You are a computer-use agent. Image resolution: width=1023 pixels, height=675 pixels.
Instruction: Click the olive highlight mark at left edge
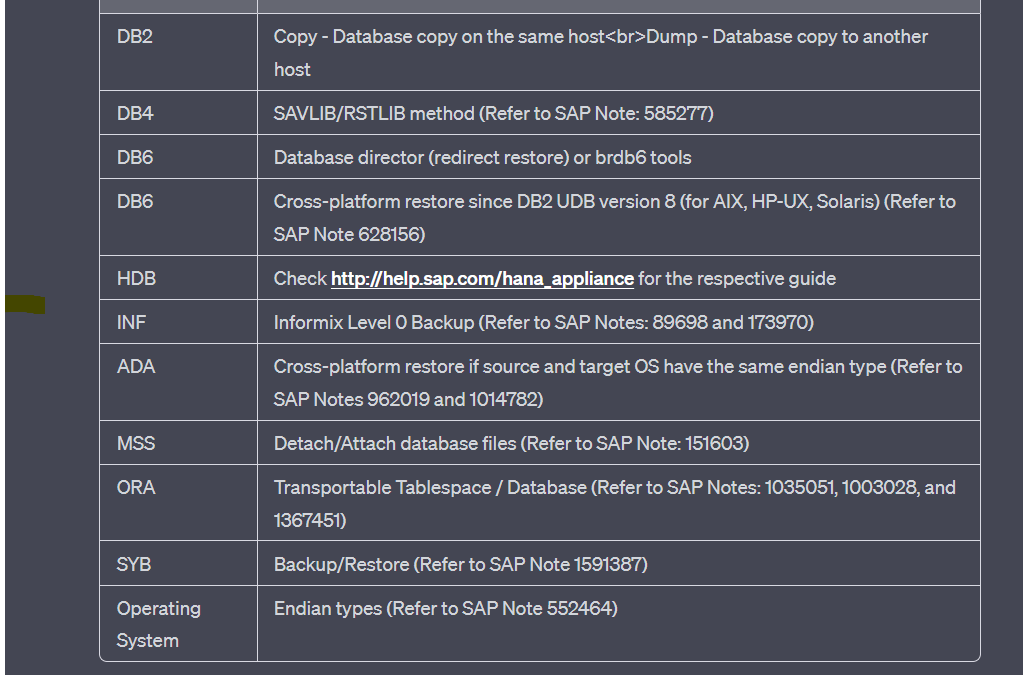(25, 305)
